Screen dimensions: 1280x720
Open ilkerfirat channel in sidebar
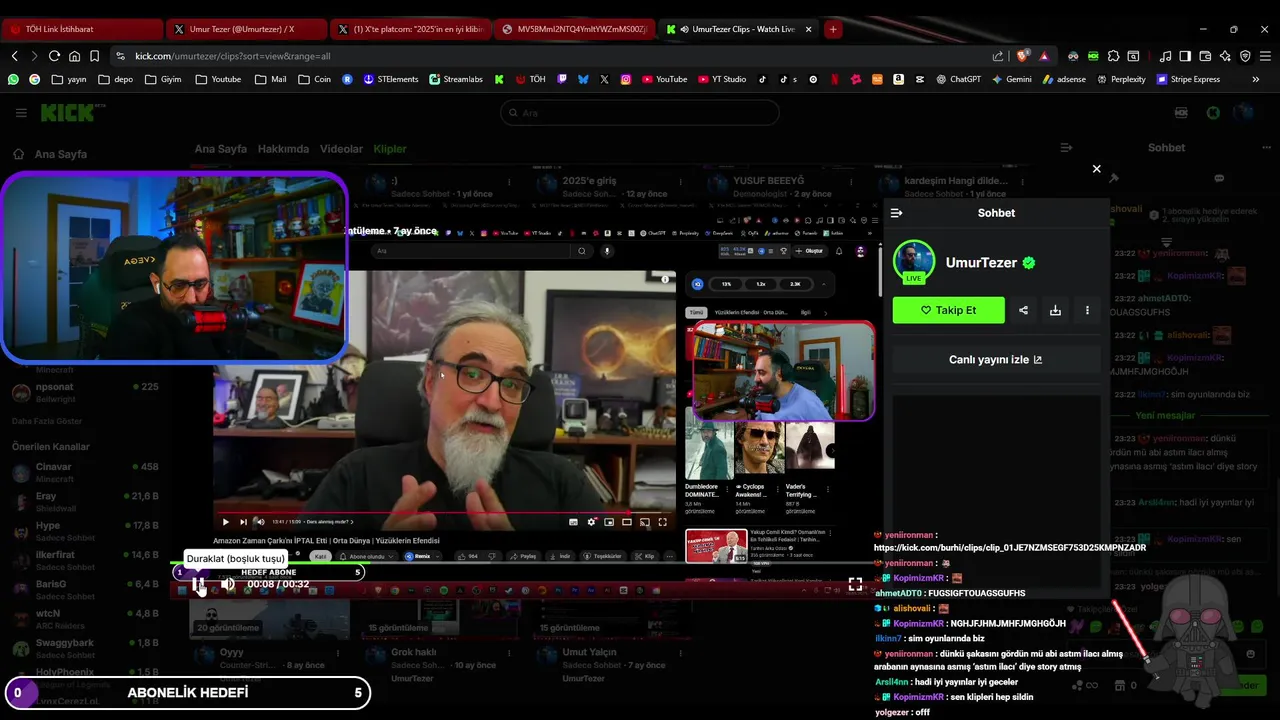coord(84,560)
